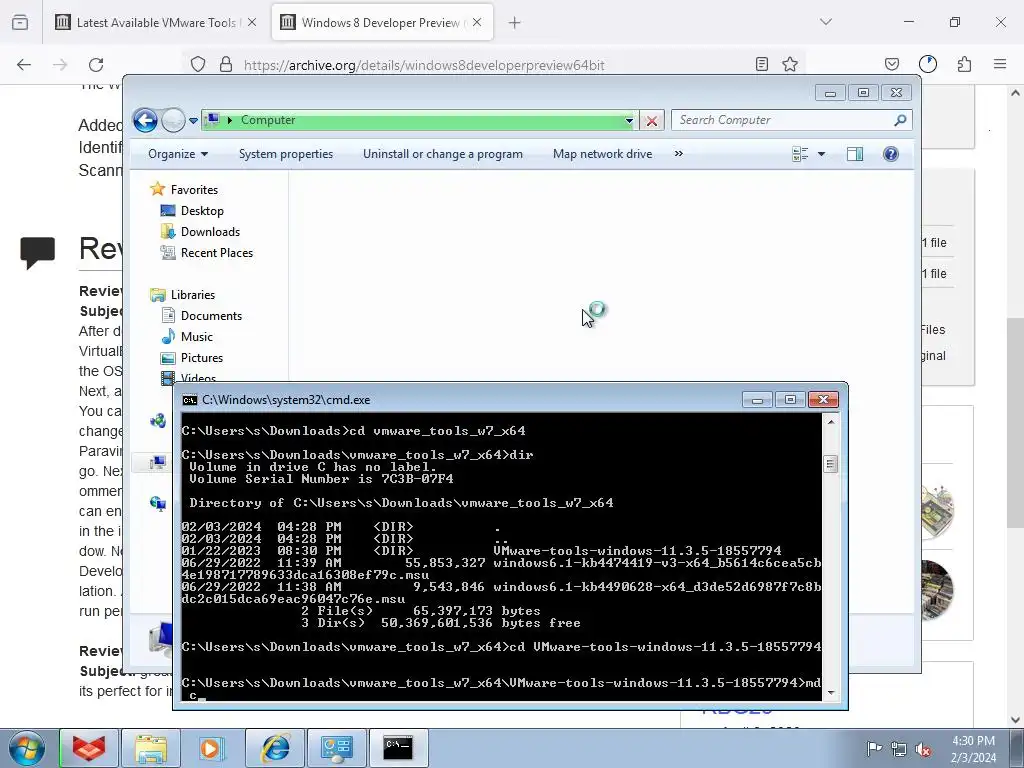1024x768 pixels.
Task: Click Explorer back navigation button
Action: click(145, 120)
